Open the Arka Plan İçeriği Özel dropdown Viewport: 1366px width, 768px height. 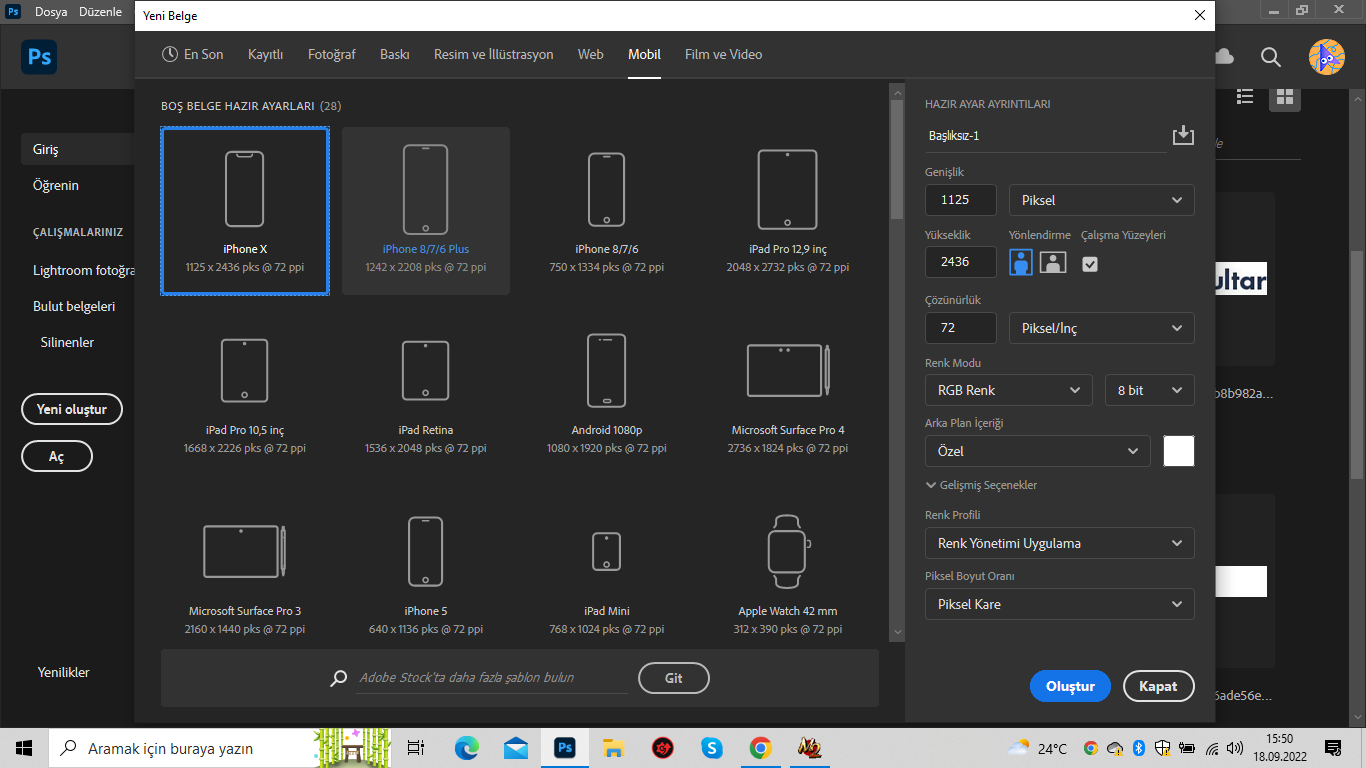(1038, 451)
